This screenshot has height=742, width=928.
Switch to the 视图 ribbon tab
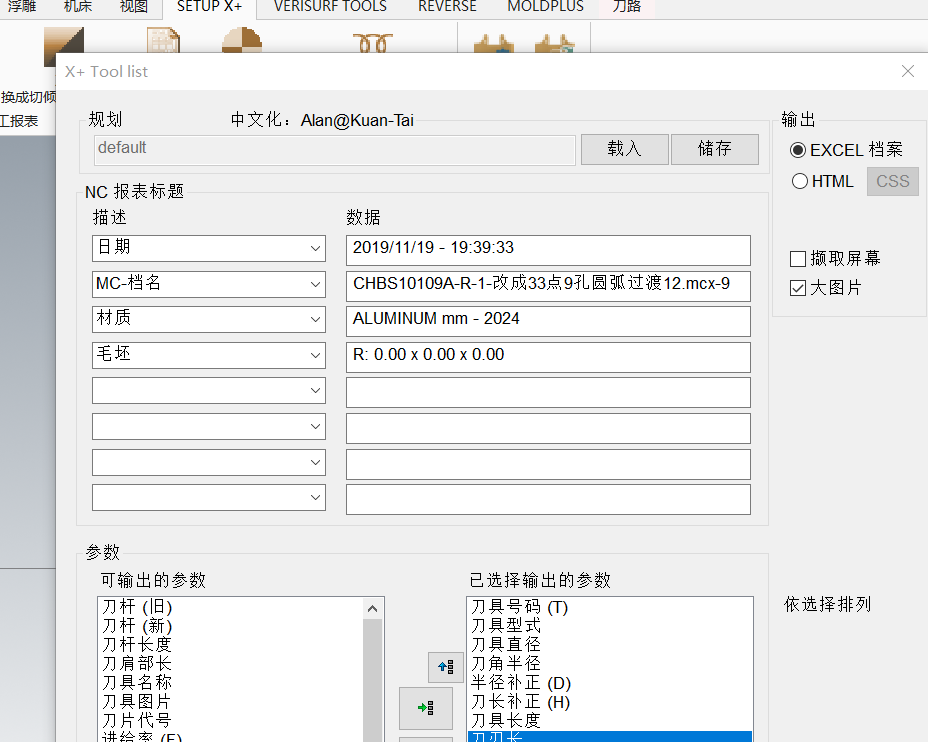pos(134,7)
